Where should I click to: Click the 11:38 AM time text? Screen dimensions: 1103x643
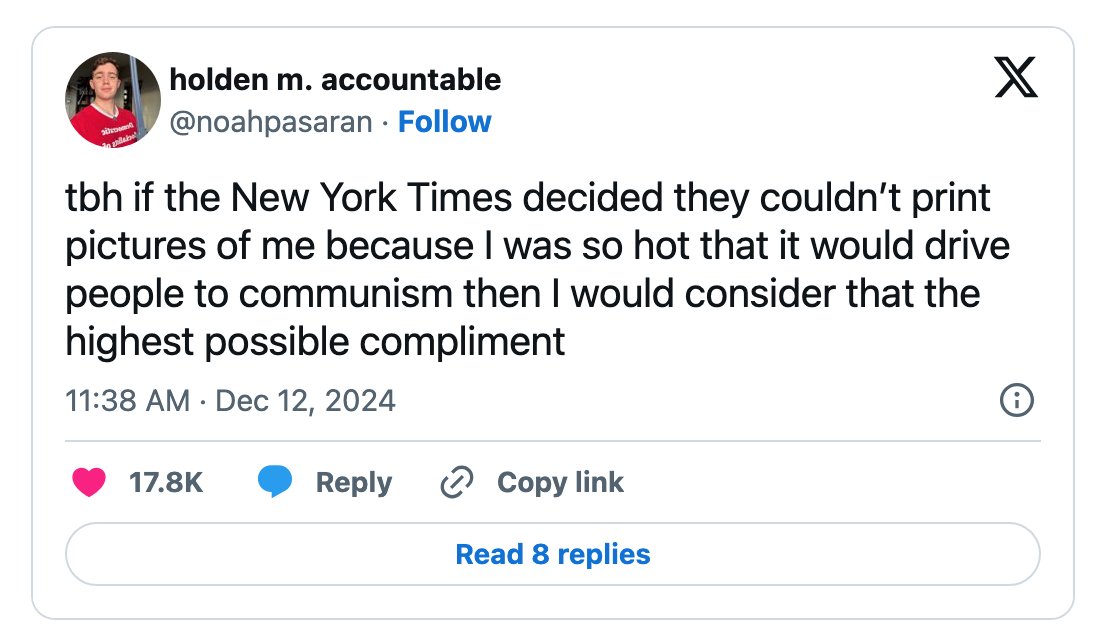click(127, 401)
